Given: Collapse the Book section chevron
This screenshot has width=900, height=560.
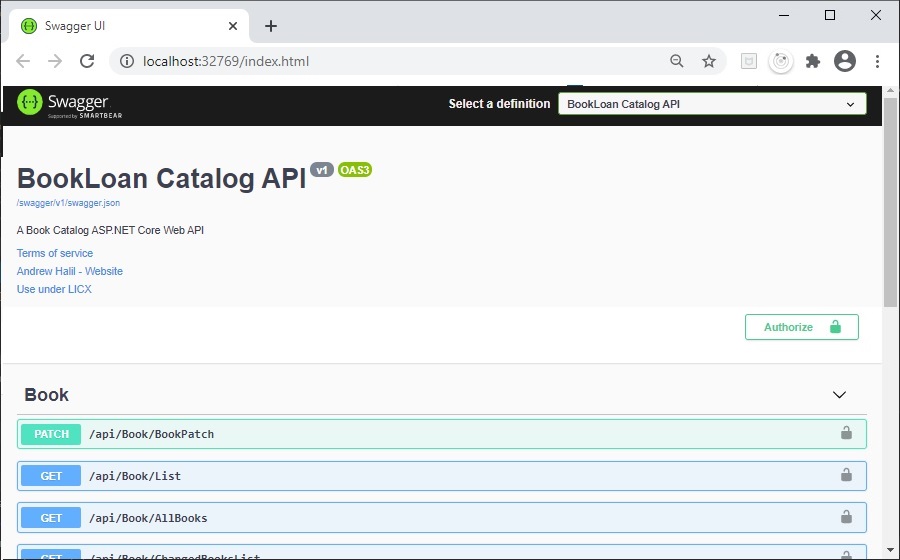Looking at the screenshot, I should click(839, 395).
